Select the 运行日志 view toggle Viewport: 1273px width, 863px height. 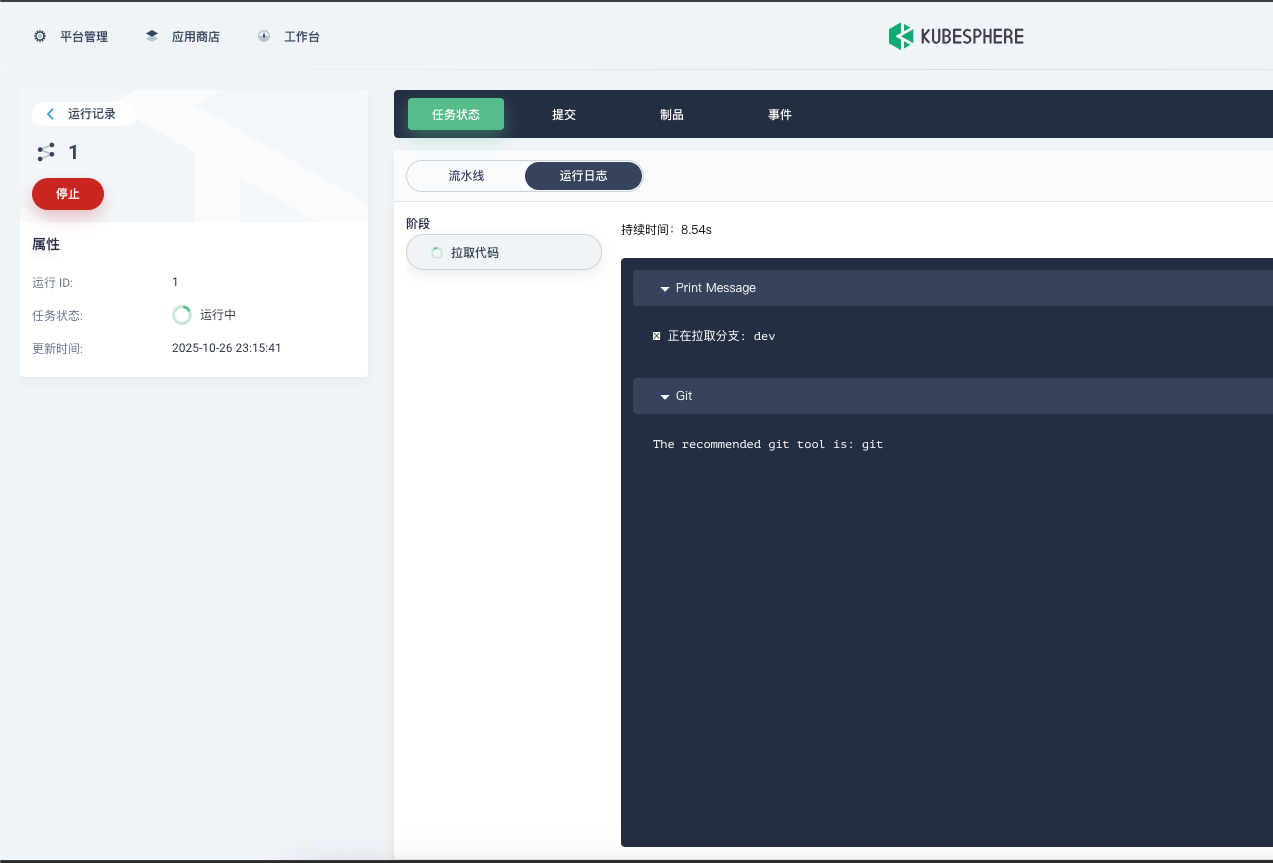coord(583,176)
